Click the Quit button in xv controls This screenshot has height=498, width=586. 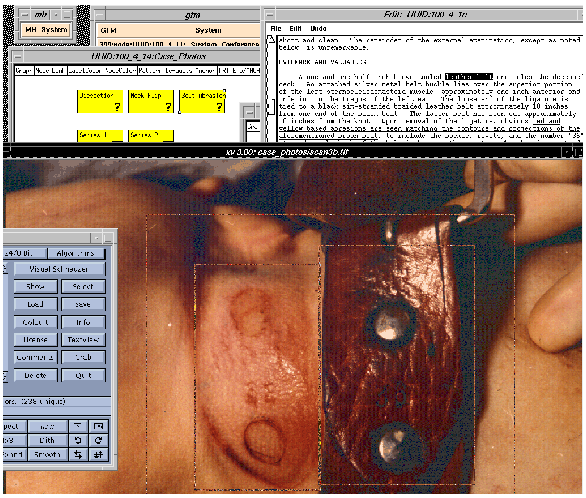pos(83,375)
